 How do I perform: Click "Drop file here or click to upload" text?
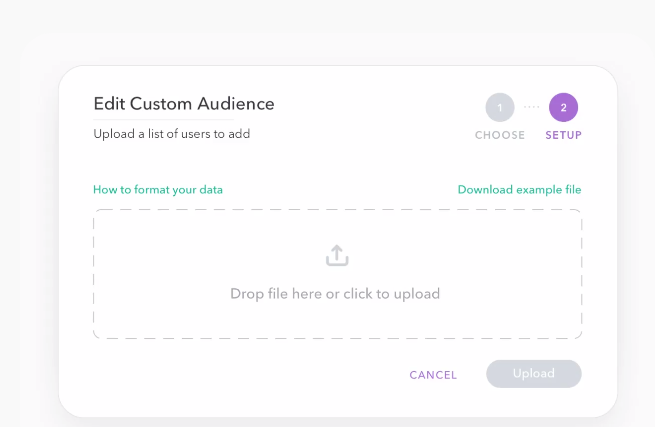click(335, 294)
